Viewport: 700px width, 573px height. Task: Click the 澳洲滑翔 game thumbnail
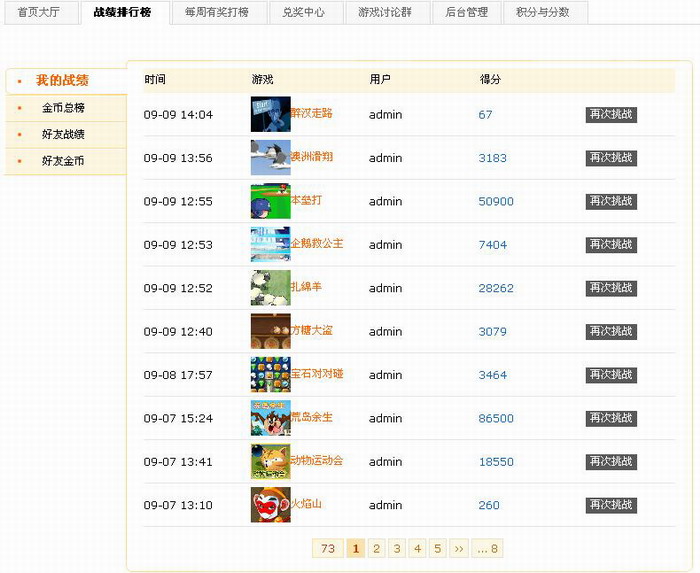point(271,158)
